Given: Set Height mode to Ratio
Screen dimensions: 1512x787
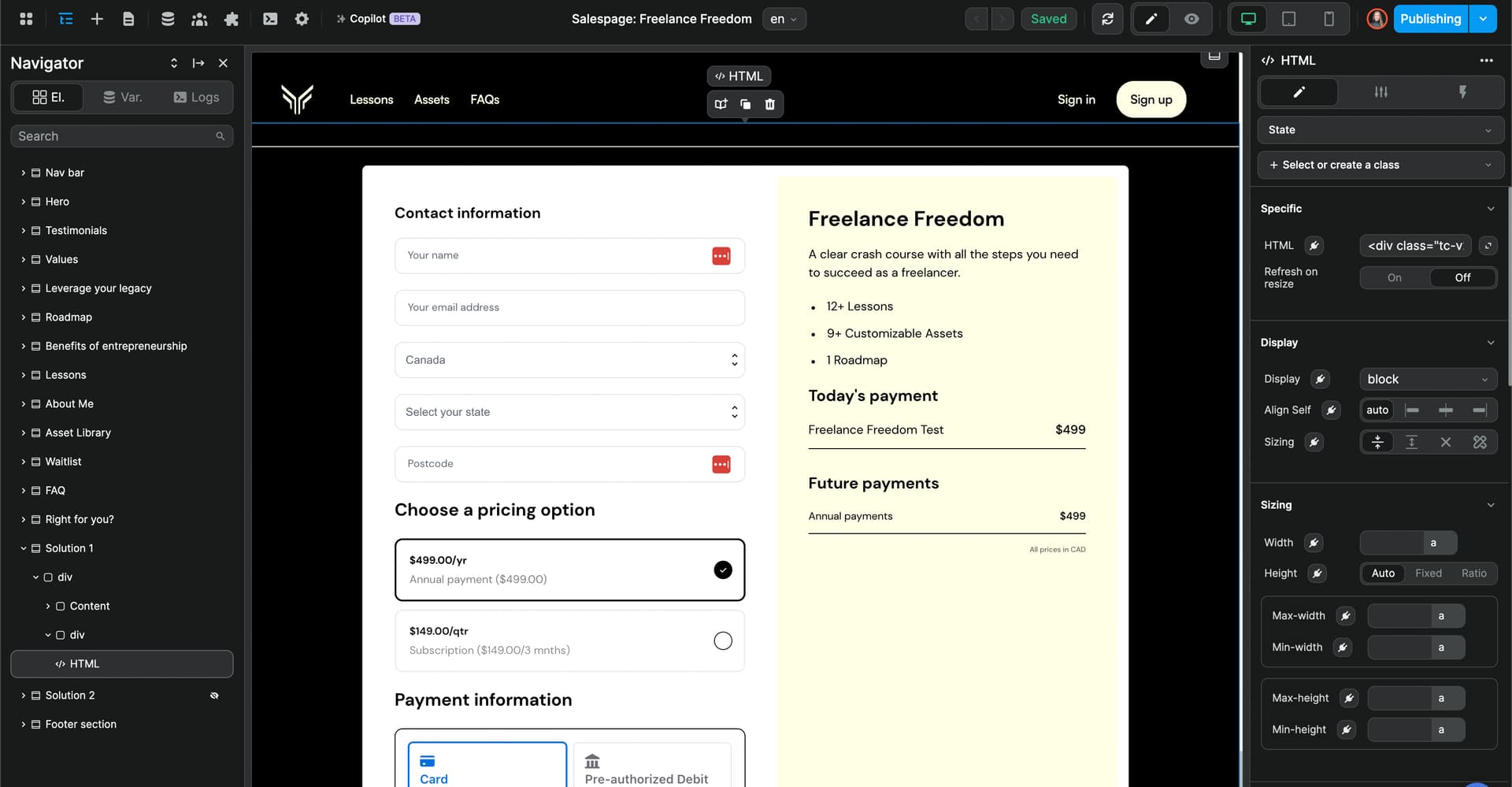Looking at the screenshot, I should click(1473, 574).
